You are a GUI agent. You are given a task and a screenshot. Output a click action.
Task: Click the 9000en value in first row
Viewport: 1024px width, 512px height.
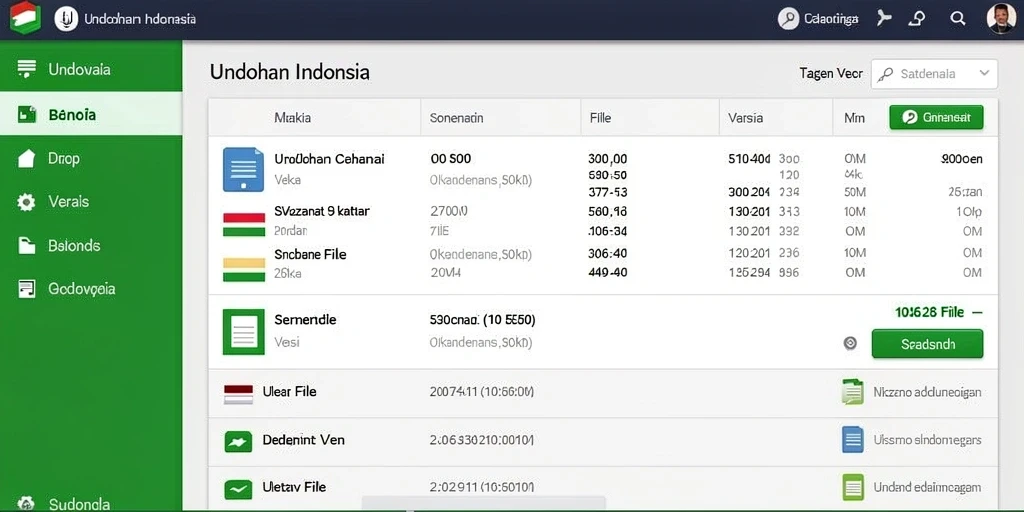961,159
